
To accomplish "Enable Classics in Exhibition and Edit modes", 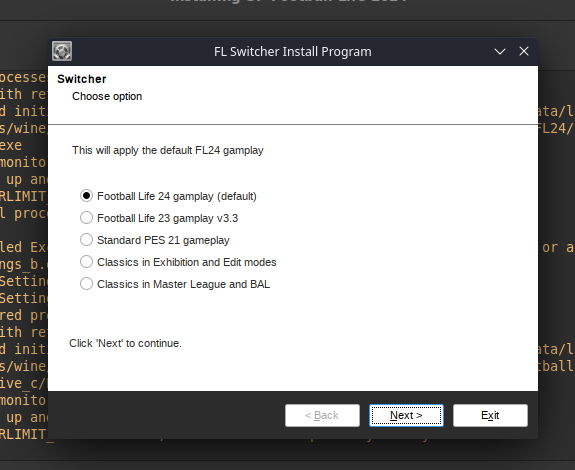I will click(86, 262).
